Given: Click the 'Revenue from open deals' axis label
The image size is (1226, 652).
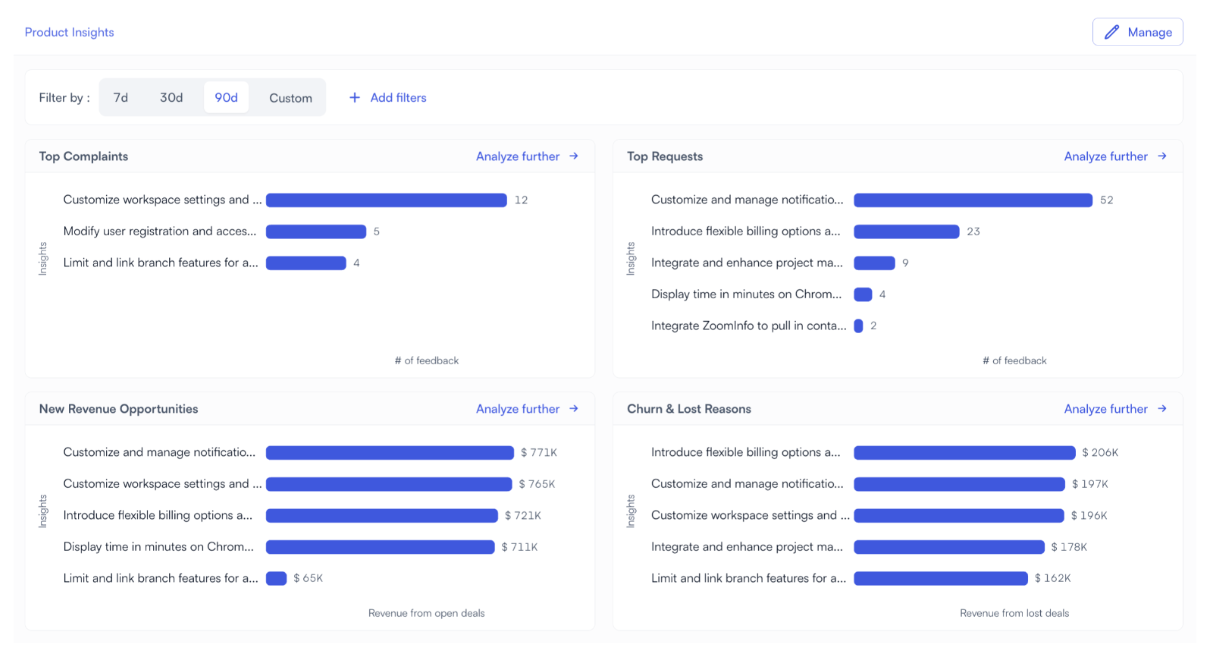Looking at the screenshot, I should click(x=426, y=613).
